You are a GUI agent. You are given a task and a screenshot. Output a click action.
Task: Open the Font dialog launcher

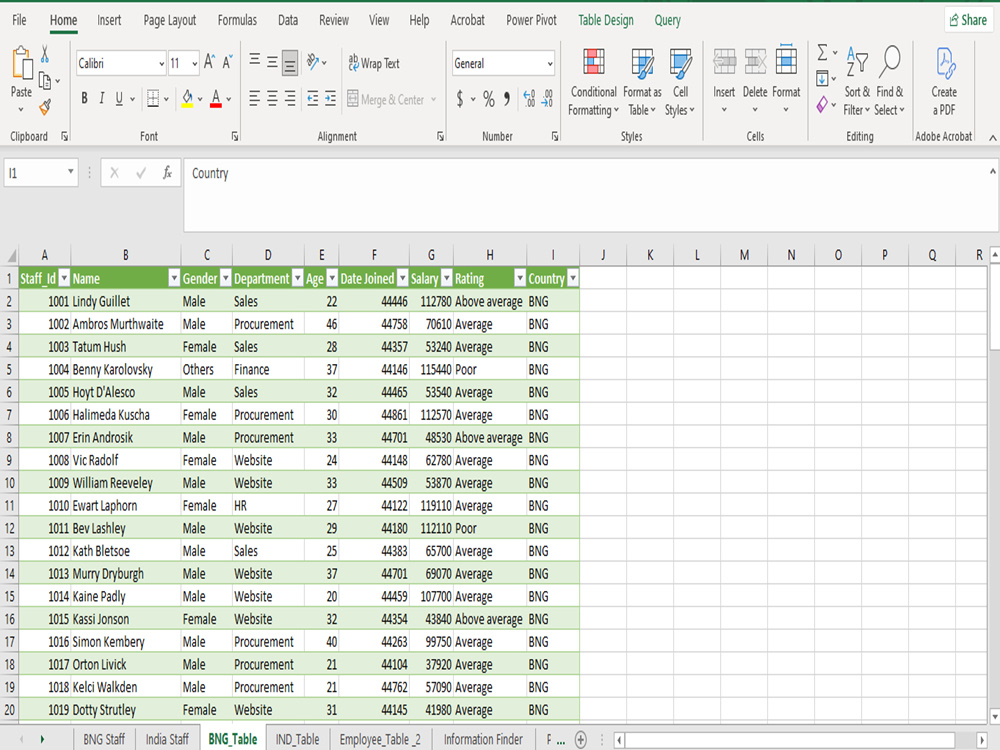coord(235,136)
